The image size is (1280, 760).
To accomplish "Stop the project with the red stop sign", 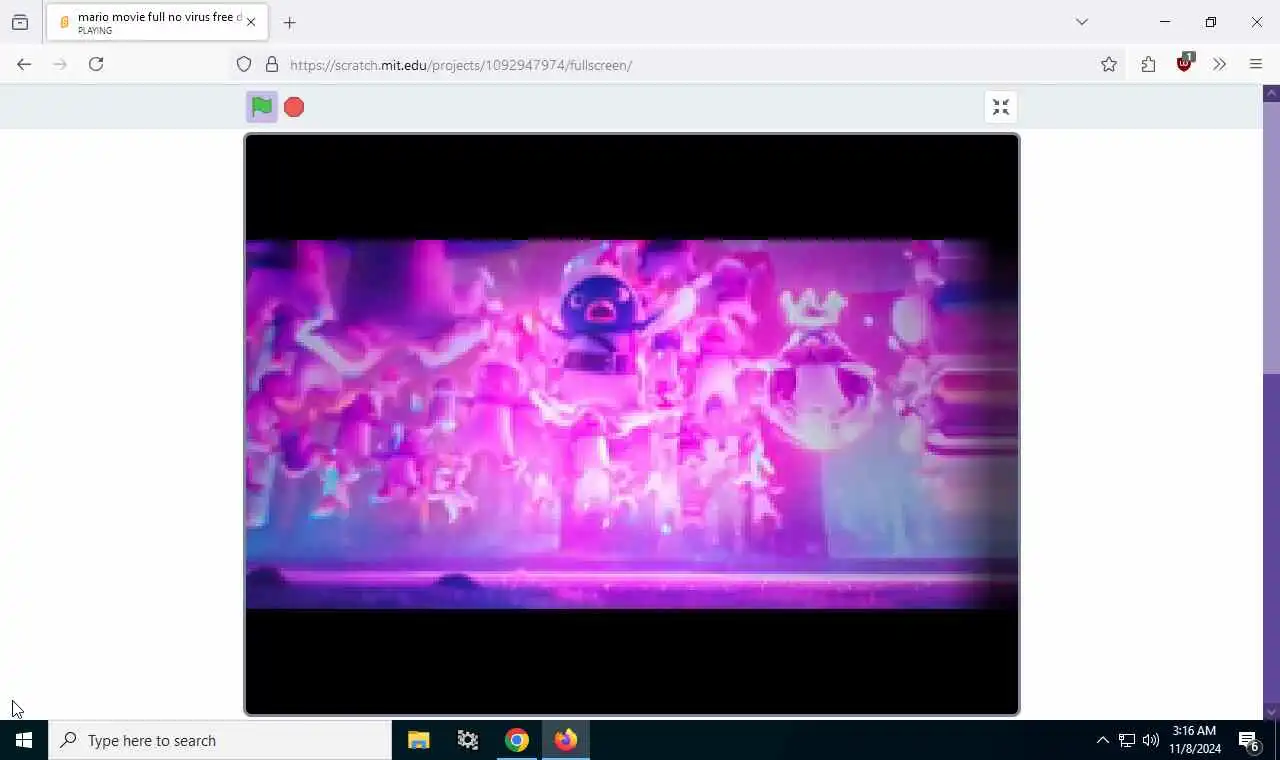I will click(x=294, y=107).
